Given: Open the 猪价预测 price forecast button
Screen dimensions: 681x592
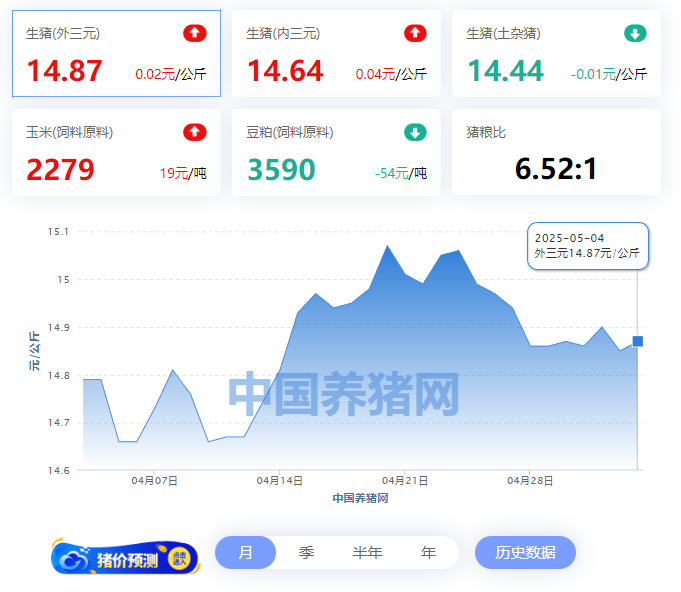Looking at the screenshot, I should pos(126,559).
